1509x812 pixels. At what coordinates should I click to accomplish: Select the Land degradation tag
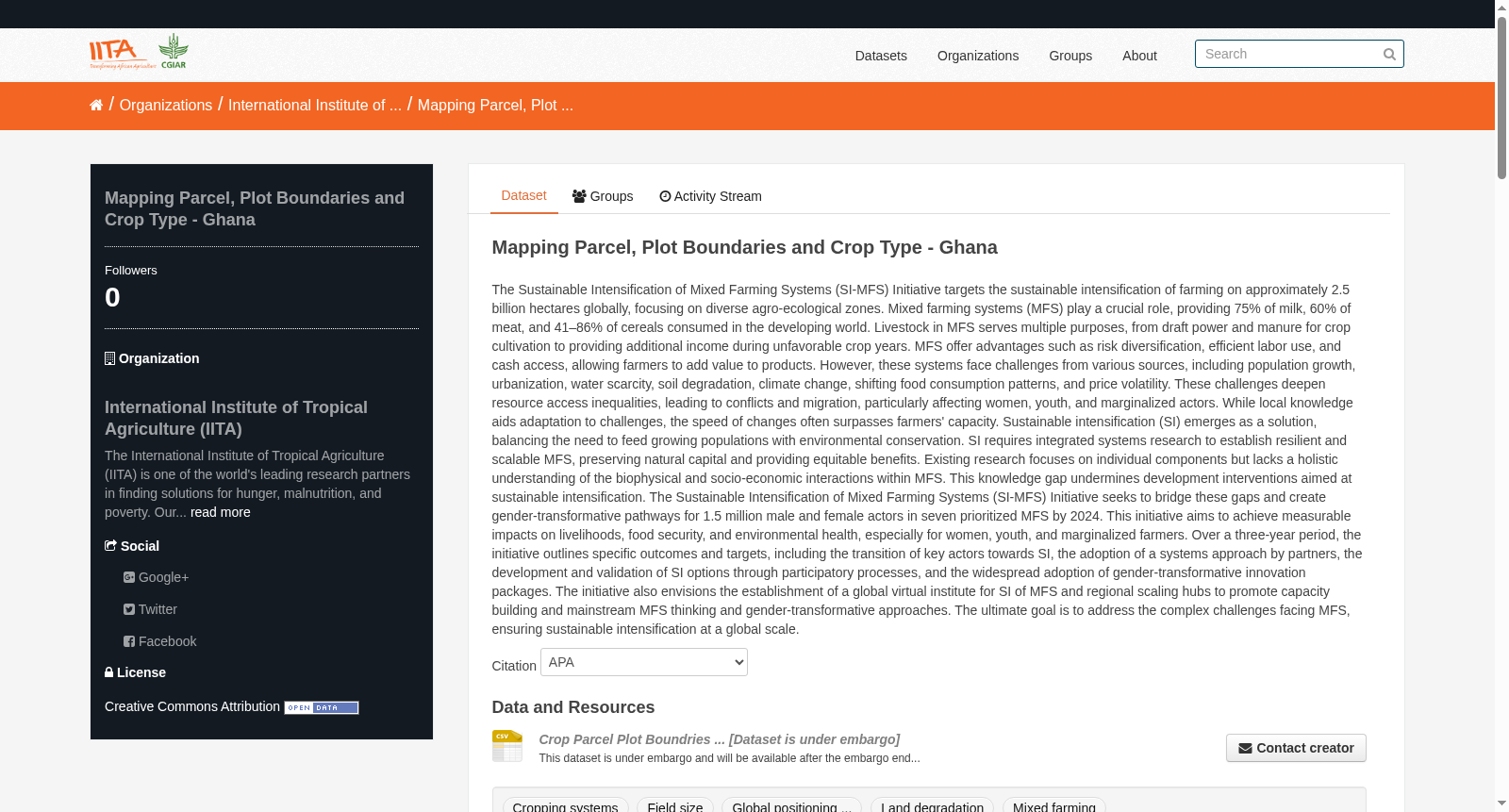pyautogui.click(x=932, y=806)
